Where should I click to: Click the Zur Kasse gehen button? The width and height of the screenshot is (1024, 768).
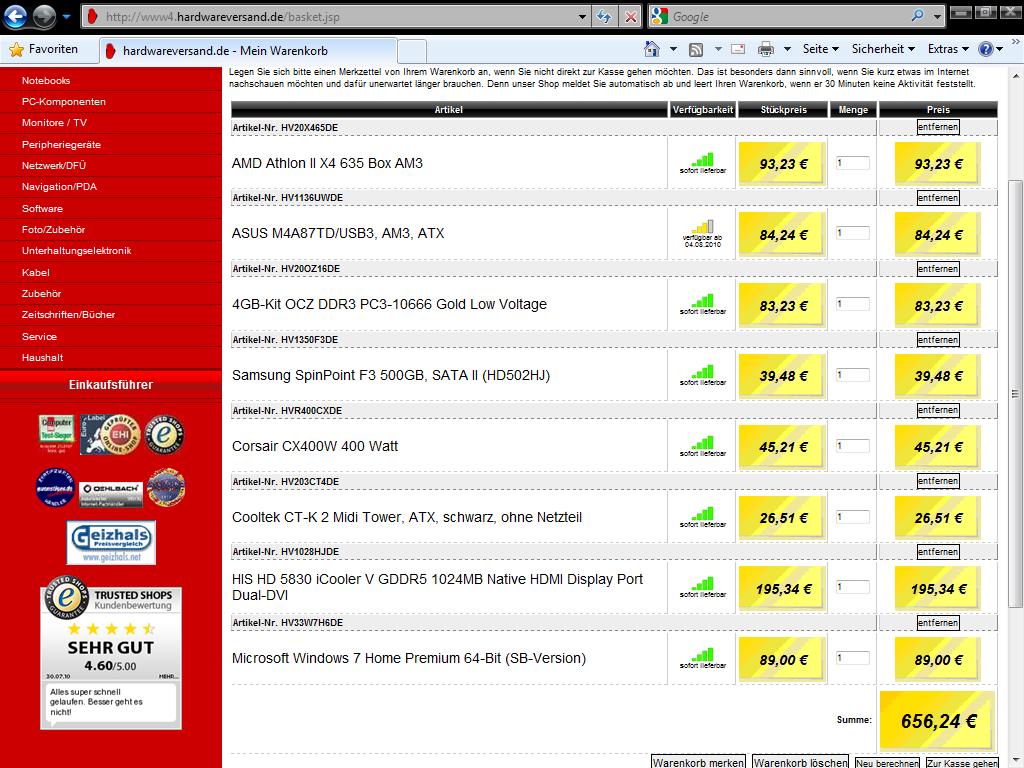click(x=962, y=762)
